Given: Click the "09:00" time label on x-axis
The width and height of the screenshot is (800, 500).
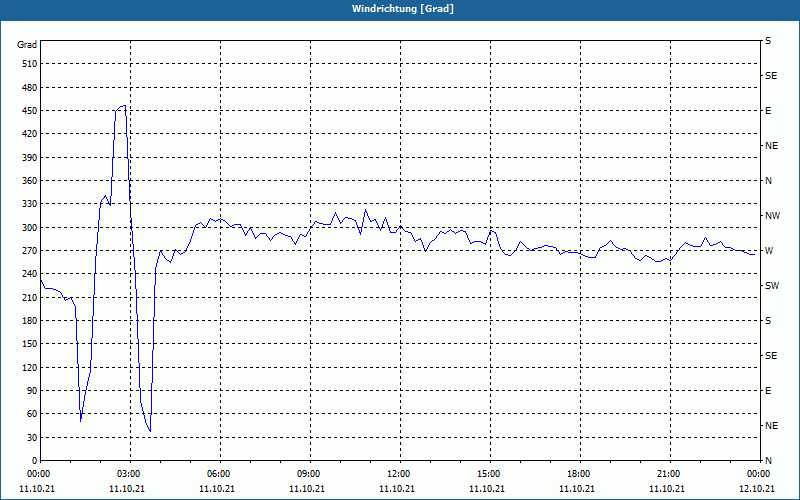Looking at the screenshot, I should (x=308, y=474).
